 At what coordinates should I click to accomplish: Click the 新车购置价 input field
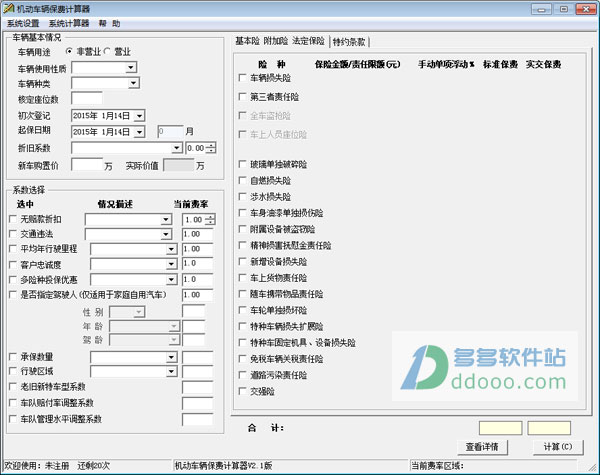87,165
